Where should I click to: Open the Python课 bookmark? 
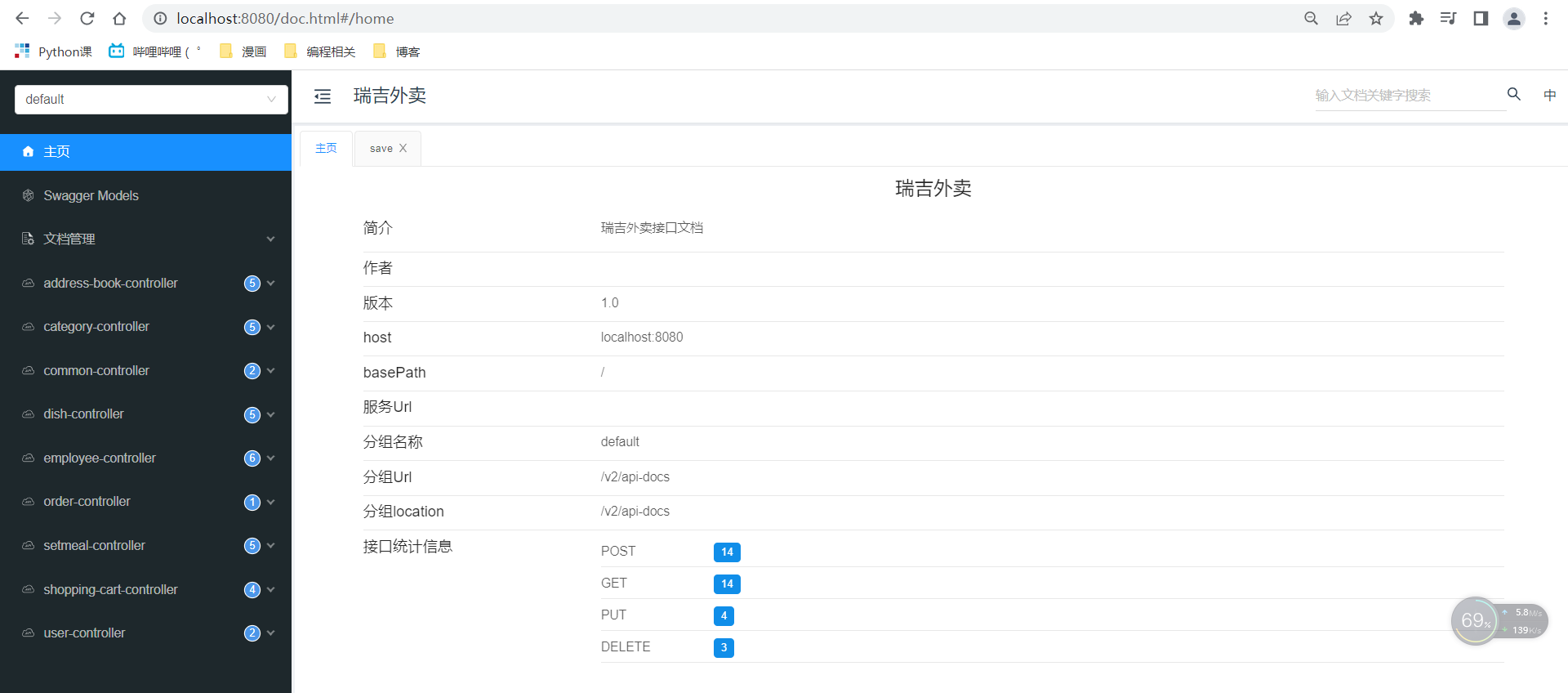point(53,51)
